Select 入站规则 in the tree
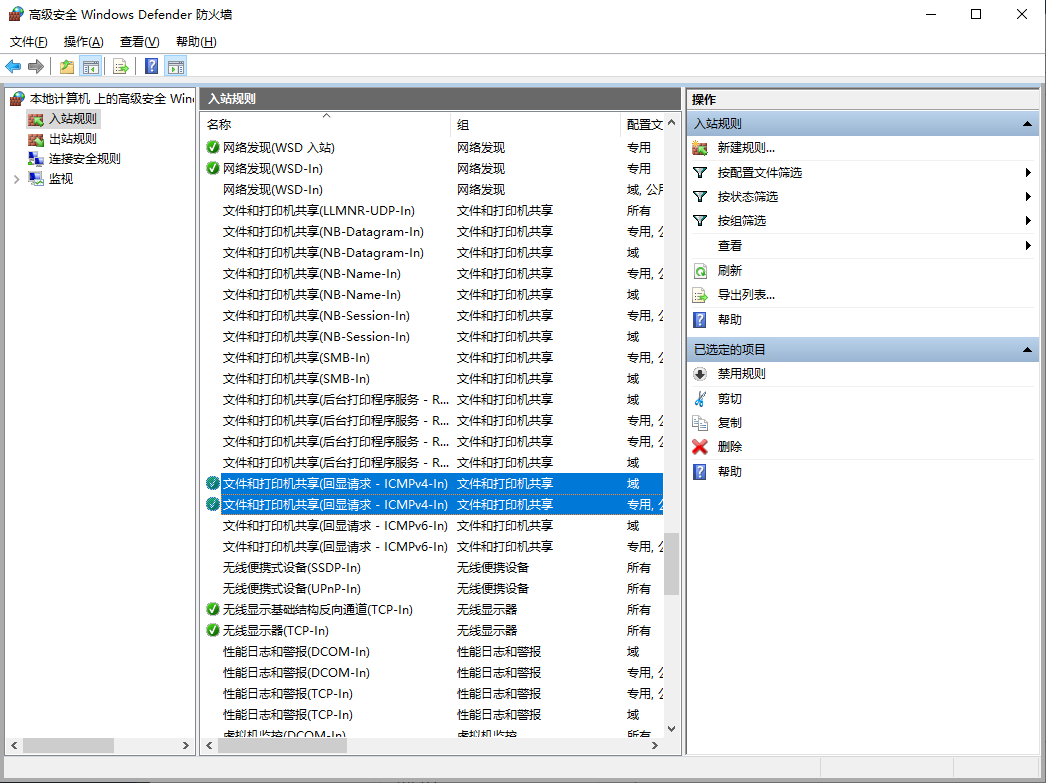1046x783 pixels. click(73, 119)
